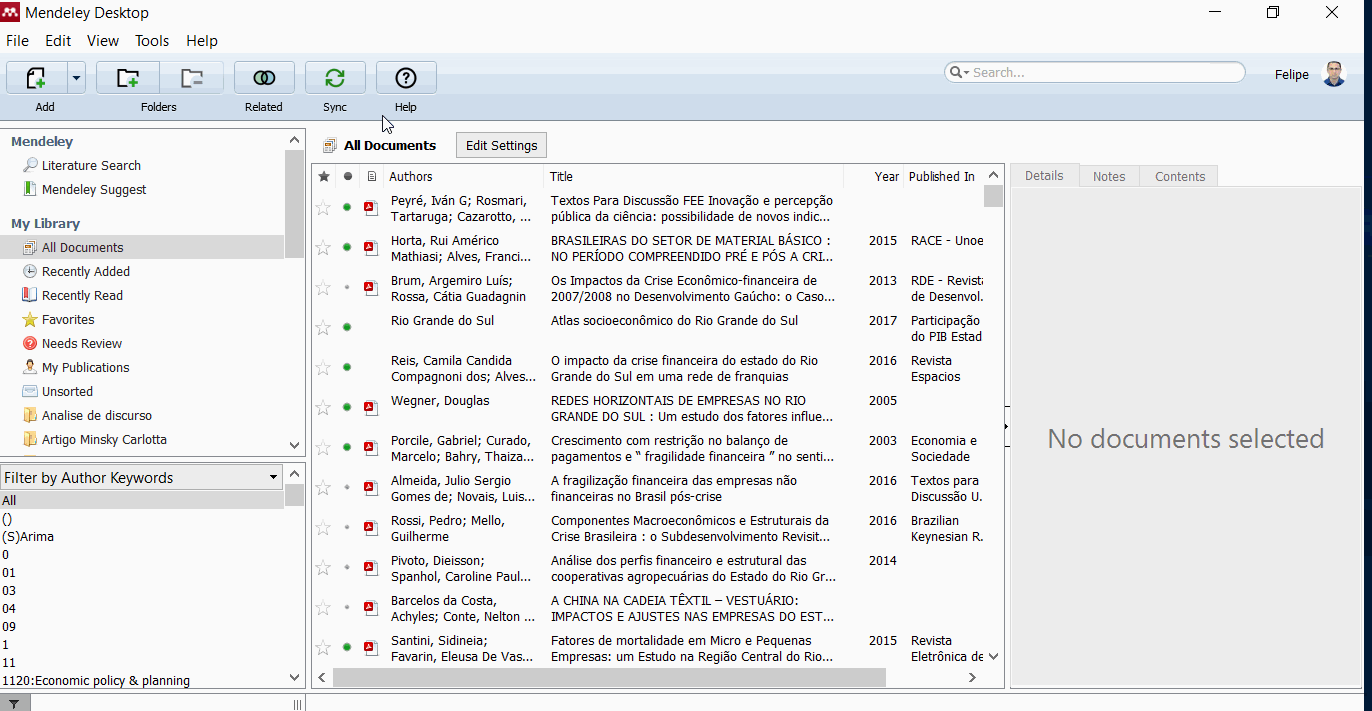Screen dimensions: 1372x711
Task: Sort by Published In column
Action: 943,176
